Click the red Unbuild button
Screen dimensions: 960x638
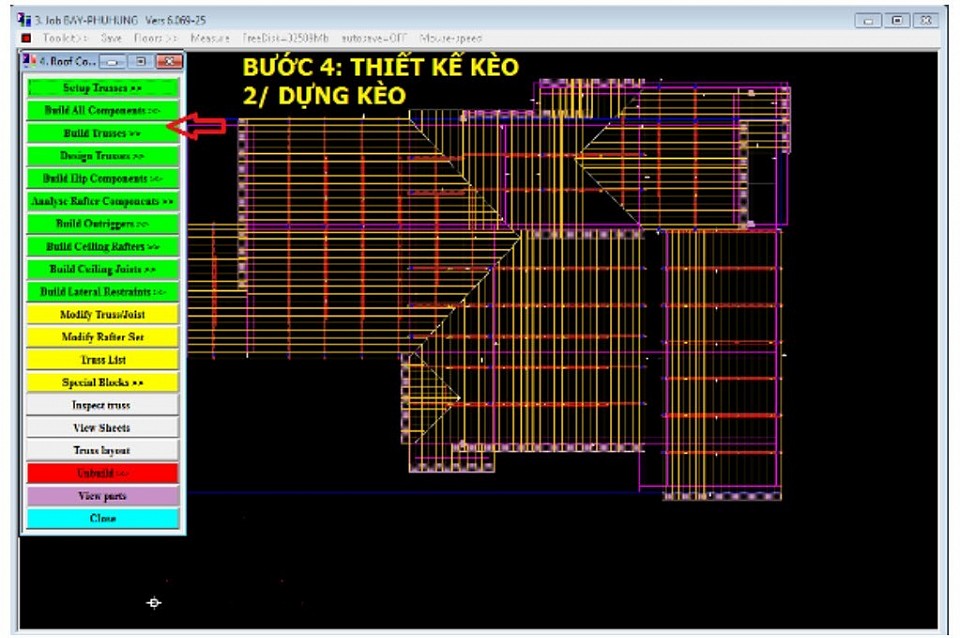[101, 473]
